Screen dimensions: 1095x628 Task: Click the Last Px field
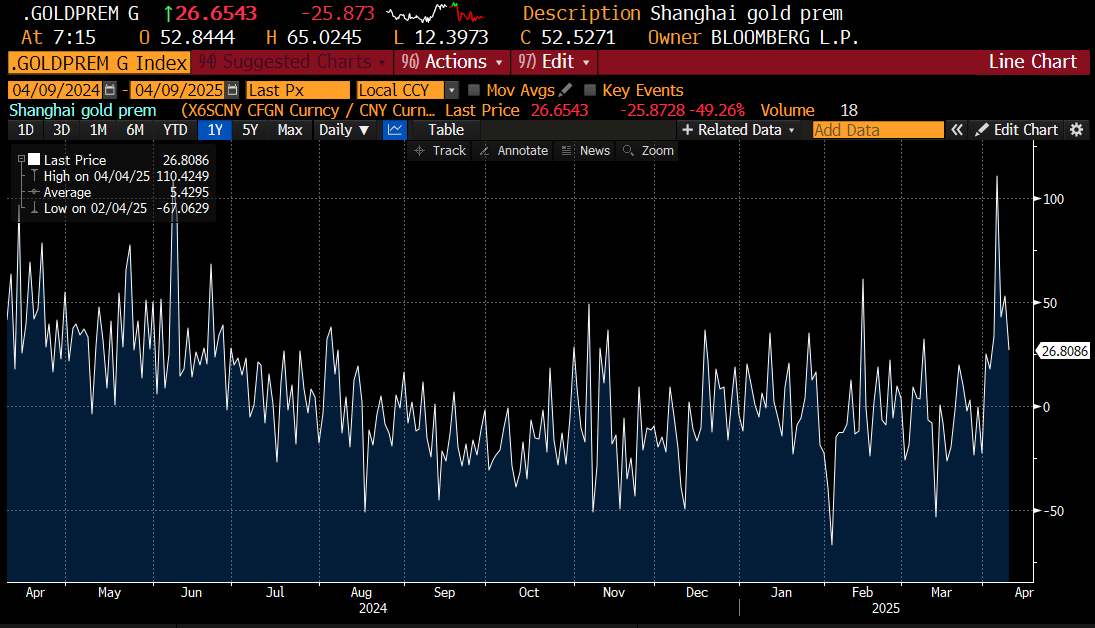[x=297, y=90]
